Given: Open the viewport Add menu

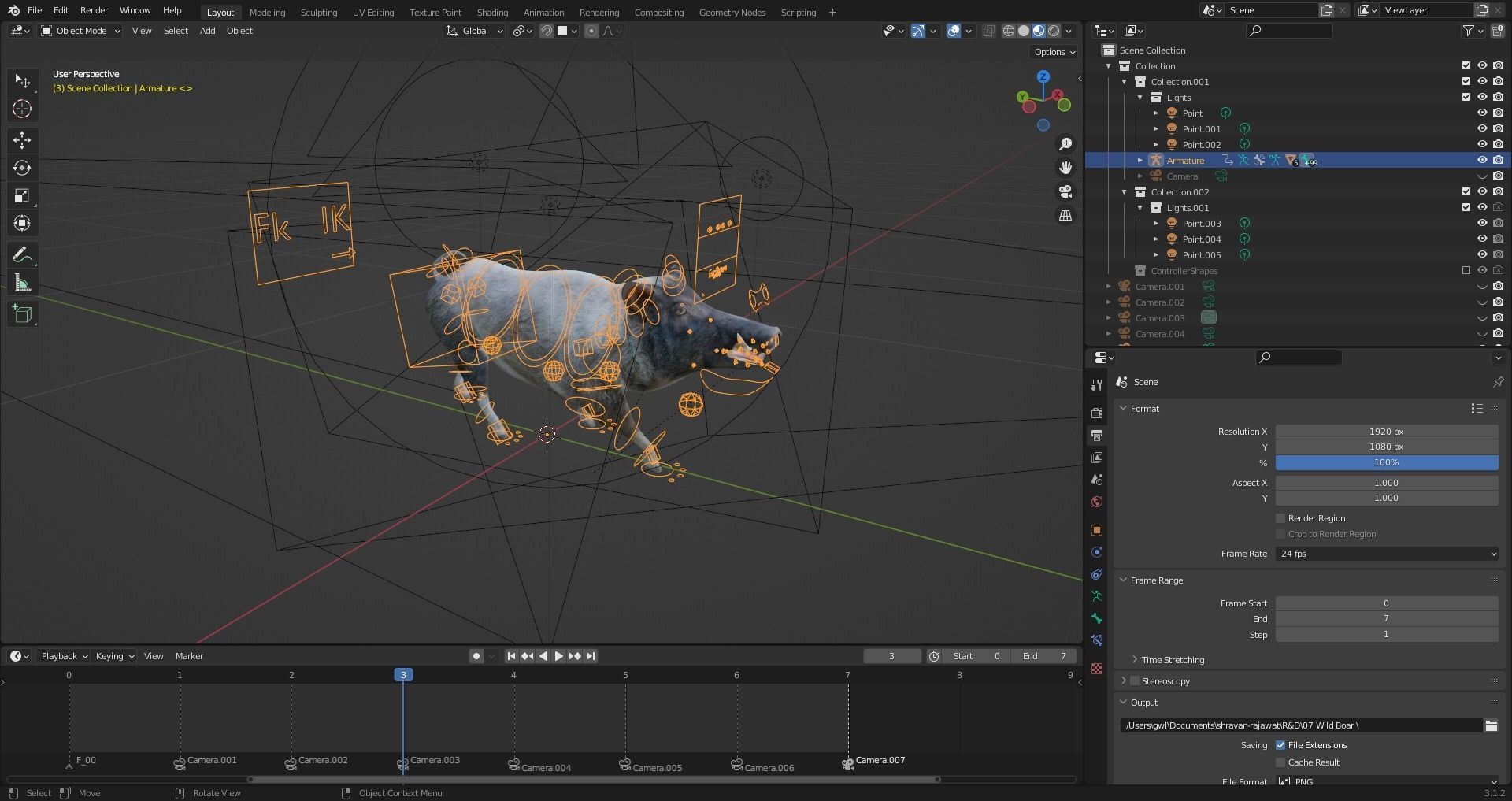Looking at the screenshot, I should click(207, 31).
